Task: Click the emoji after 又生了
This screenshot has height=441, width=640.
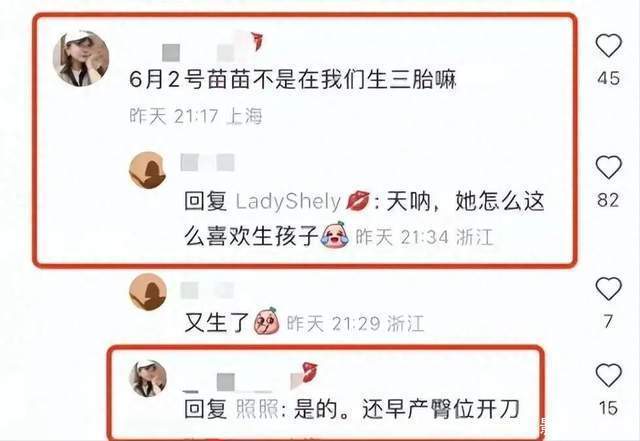Action: pos(266,322)
